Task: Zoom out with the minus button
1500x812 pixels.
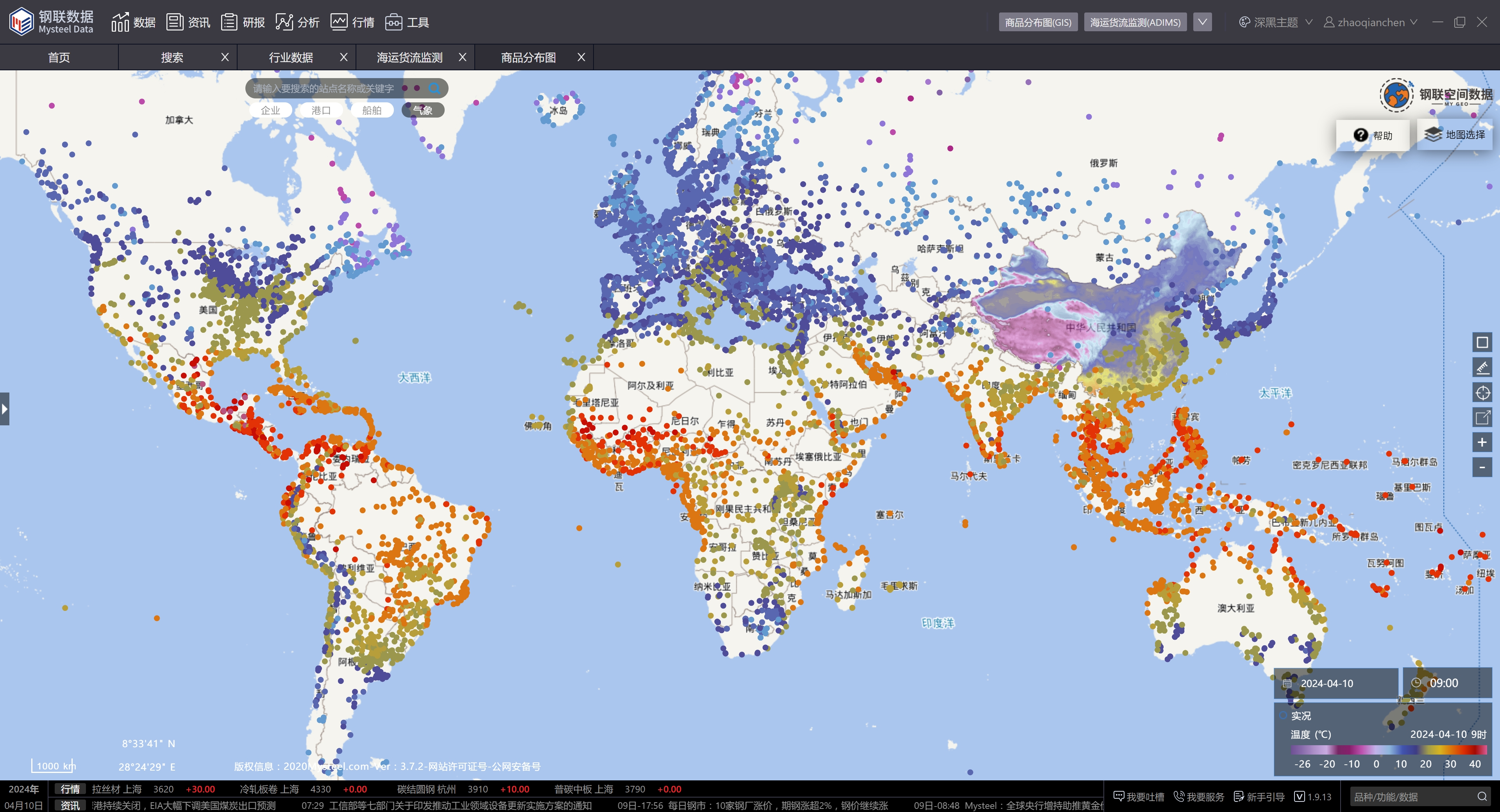Action: tap(1482, 468)
